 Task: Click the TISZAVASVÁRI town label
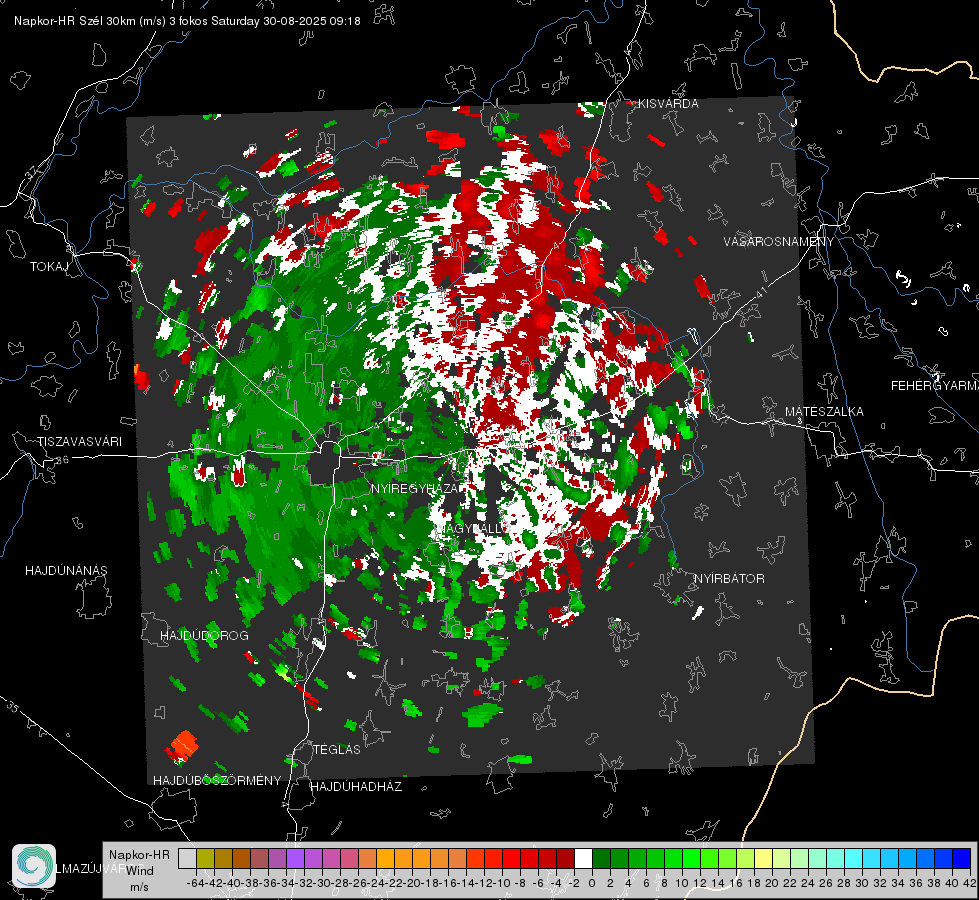(79, 442)
